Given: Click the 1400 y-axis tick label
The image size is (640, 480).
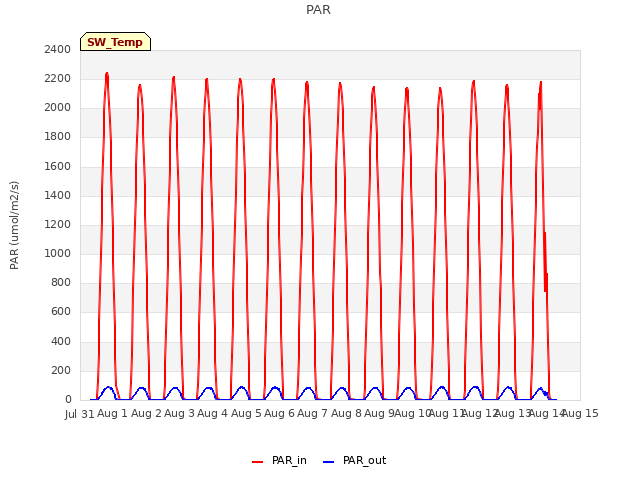Looking at the screenshot, I should pyautogui.click(x=58, y=196).
